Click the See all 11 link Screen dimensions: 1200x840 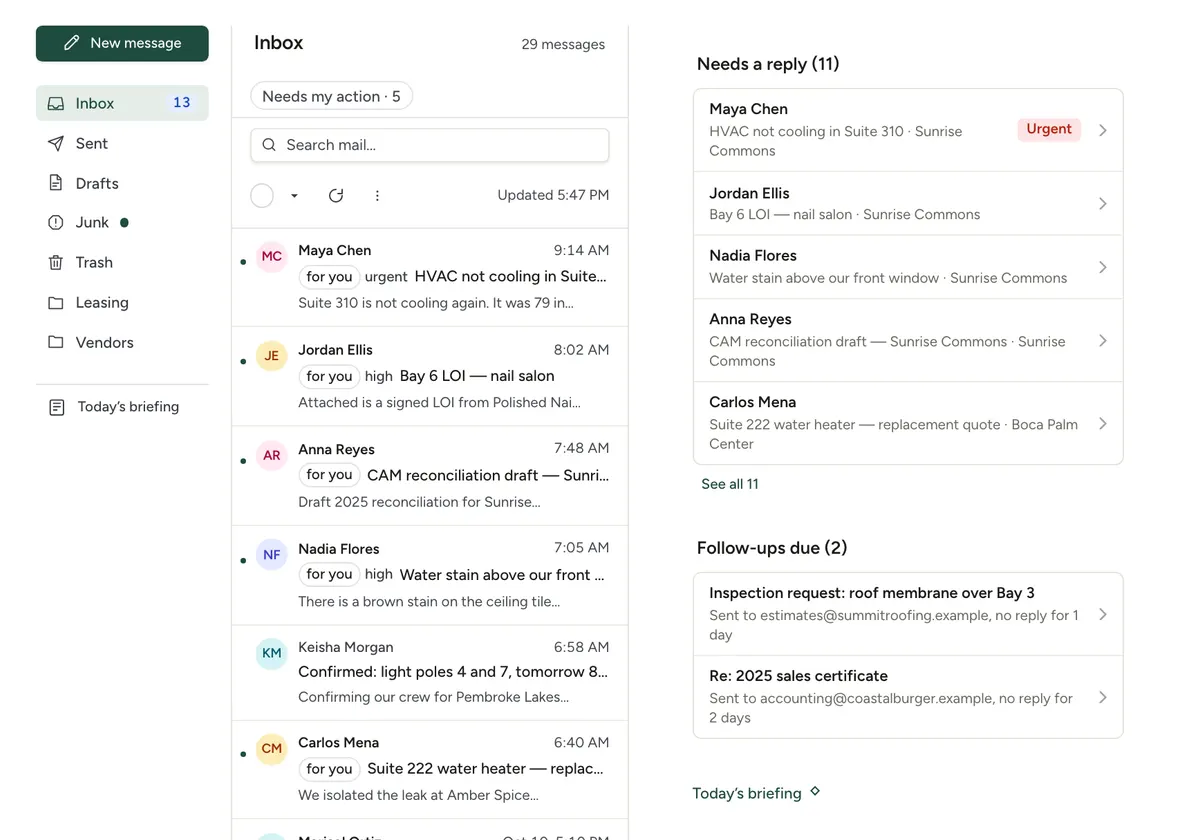pyautogui.click(x=730, y=484)
